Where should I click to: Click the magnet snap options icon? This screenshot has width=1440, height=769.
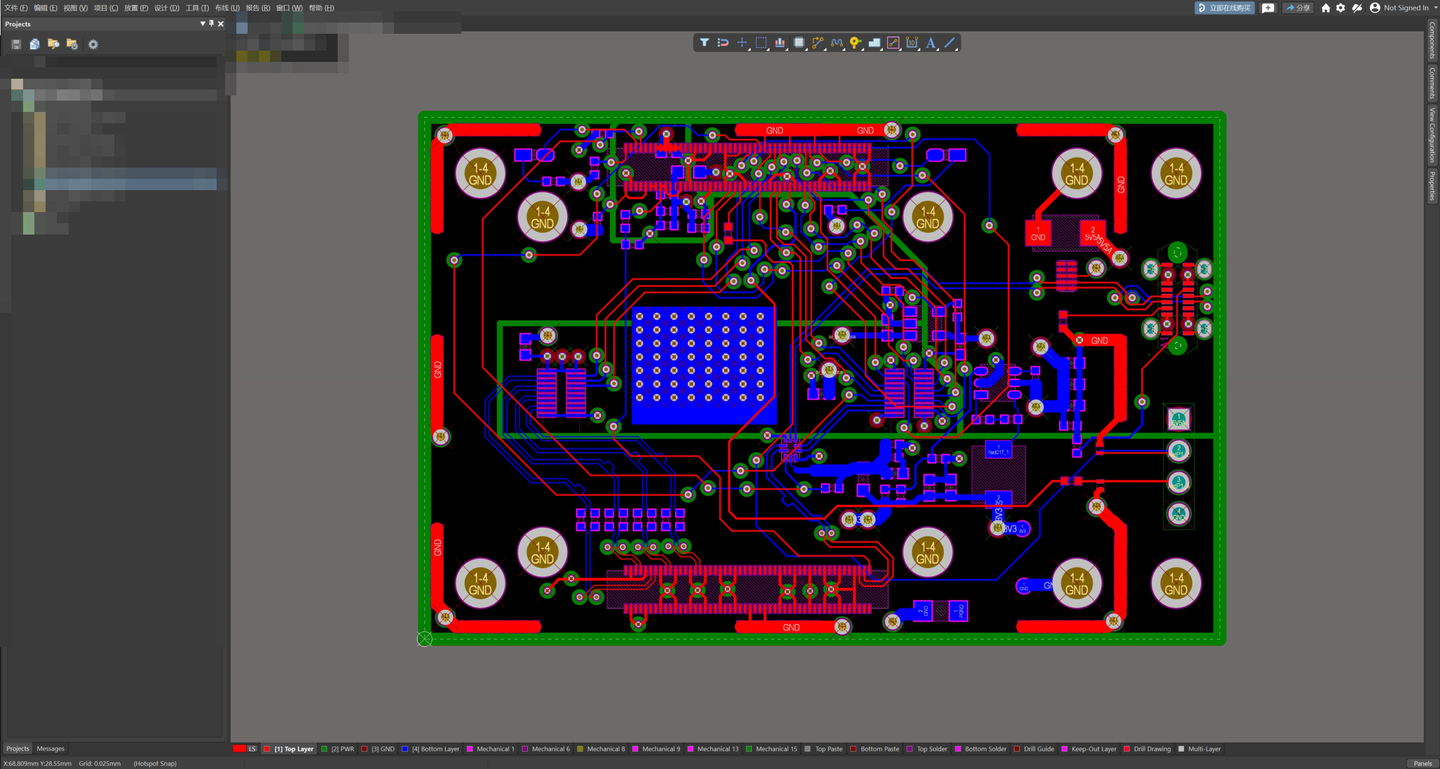click(x=723, y=43)
